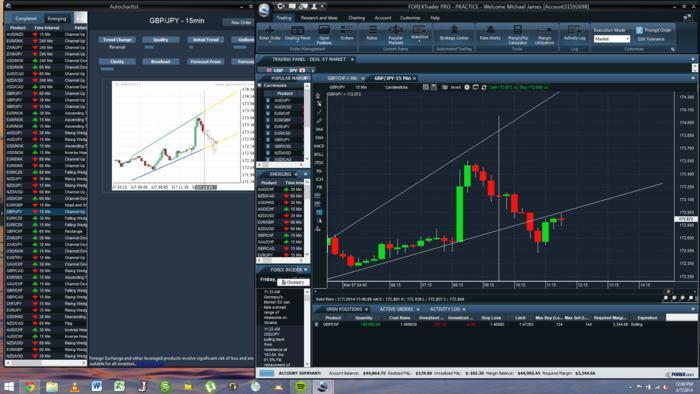The height and width of the screenshot is (394, 700).
Task: Add the EMA indicator to chart
Action: tap(319, 138)
